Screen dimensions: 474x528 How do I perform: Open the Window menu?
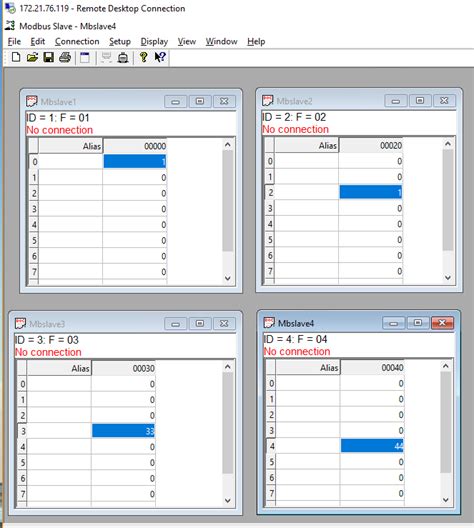coord(222,41)
